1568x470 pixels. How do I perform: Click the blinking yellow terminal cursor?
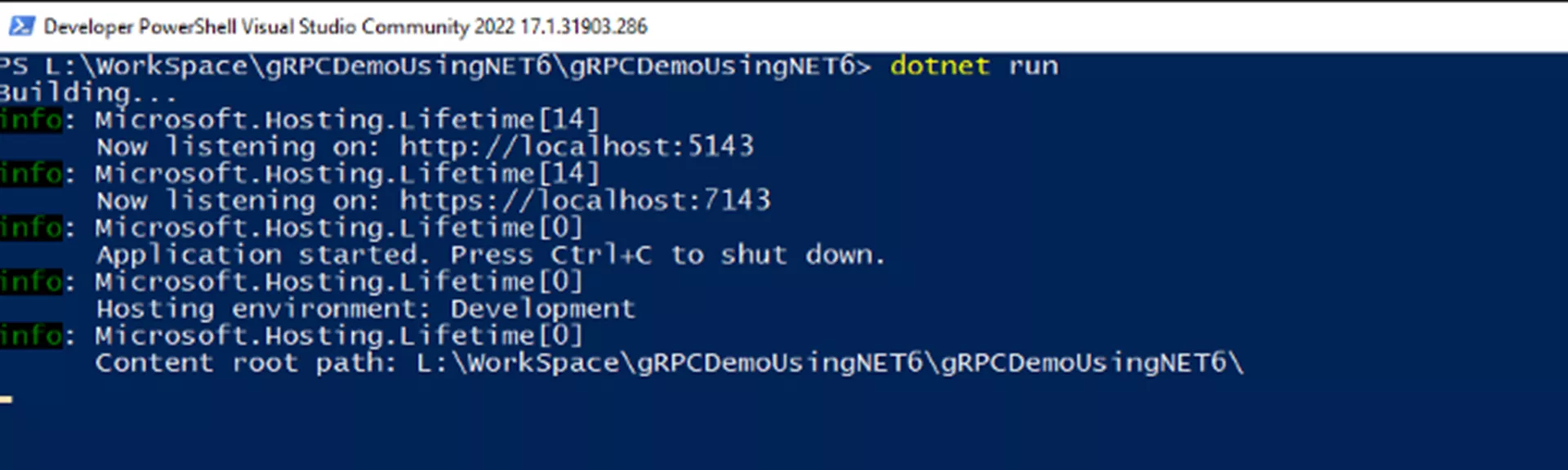pyautogui.click(x=6, y=399)
